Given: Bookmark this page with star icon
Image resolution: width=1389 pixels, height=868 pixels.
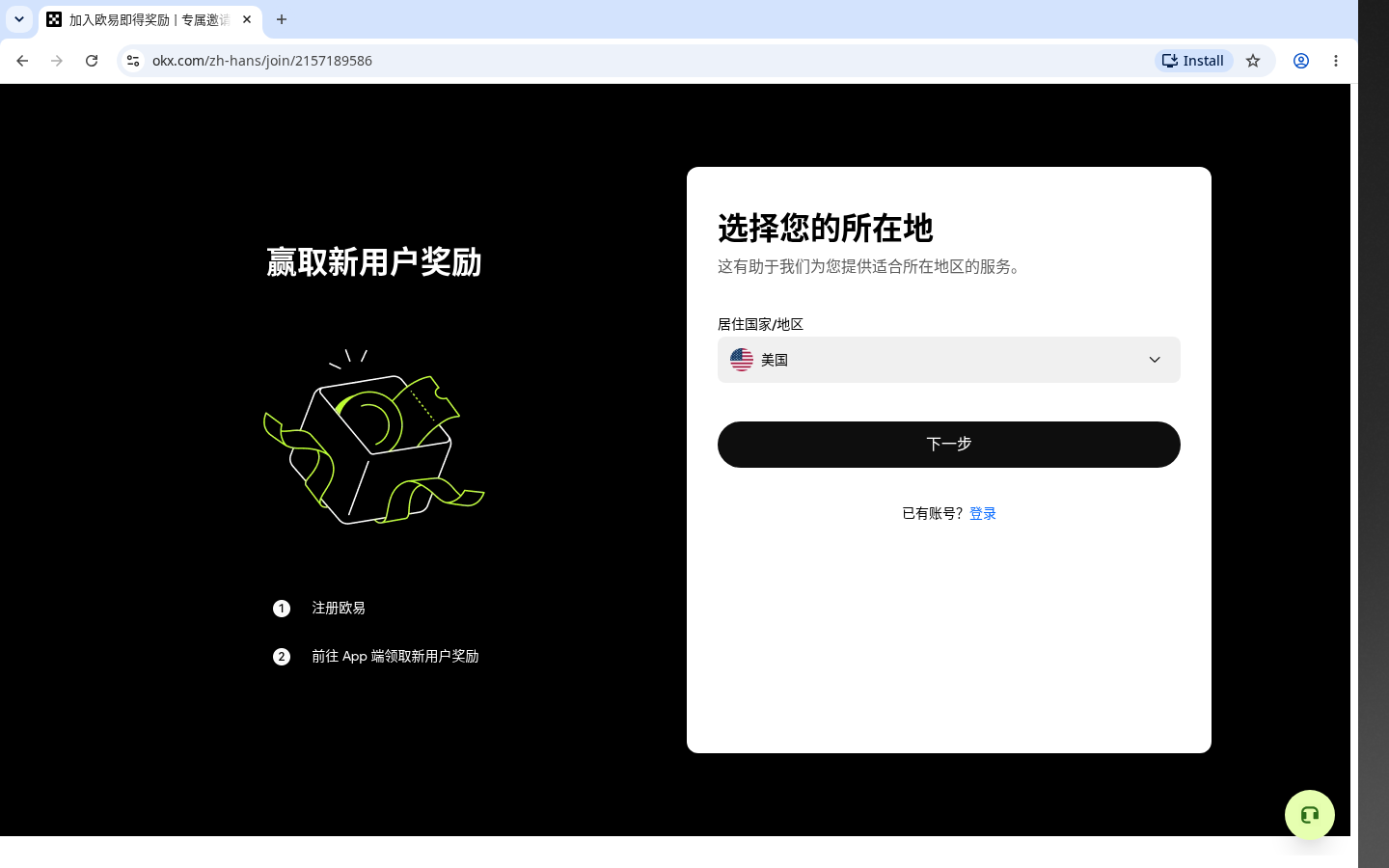Looking at the screenshot, I should pos(1253,61).
